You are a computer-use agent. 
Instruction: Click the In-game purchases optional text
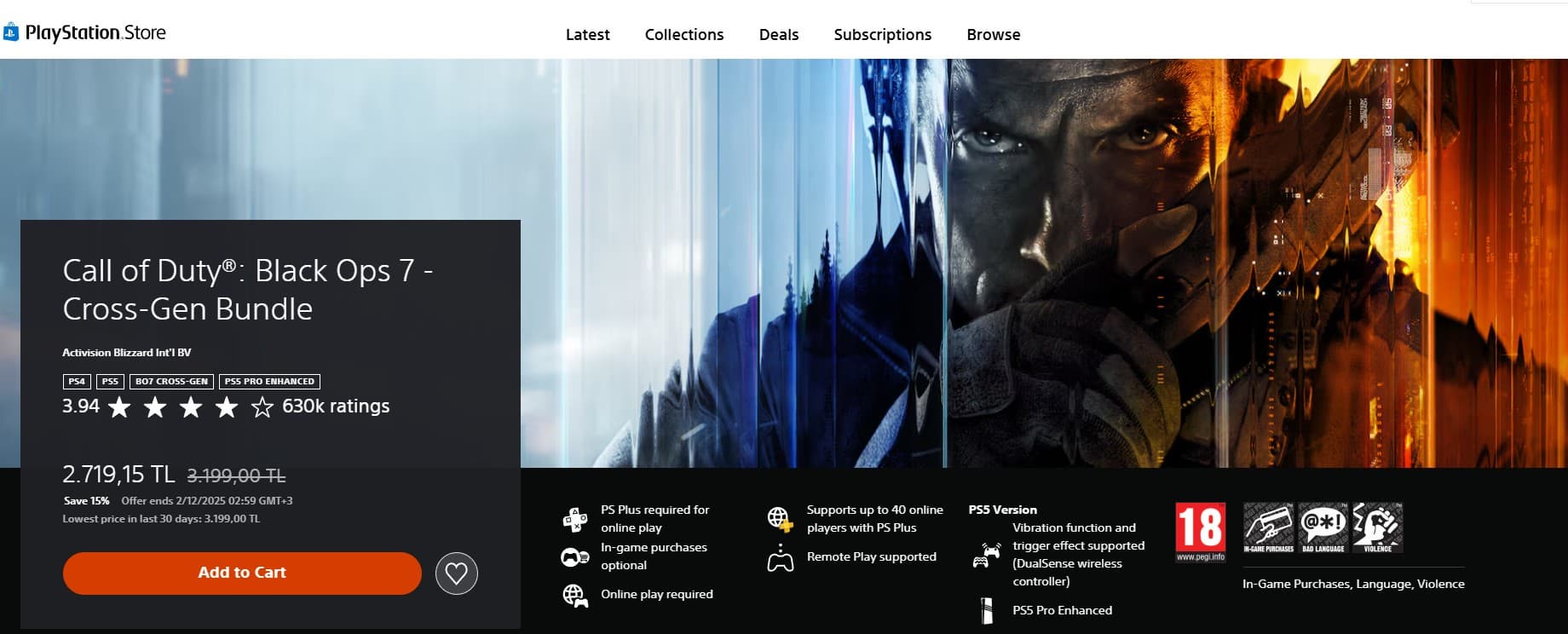click(x=654, y=556)
